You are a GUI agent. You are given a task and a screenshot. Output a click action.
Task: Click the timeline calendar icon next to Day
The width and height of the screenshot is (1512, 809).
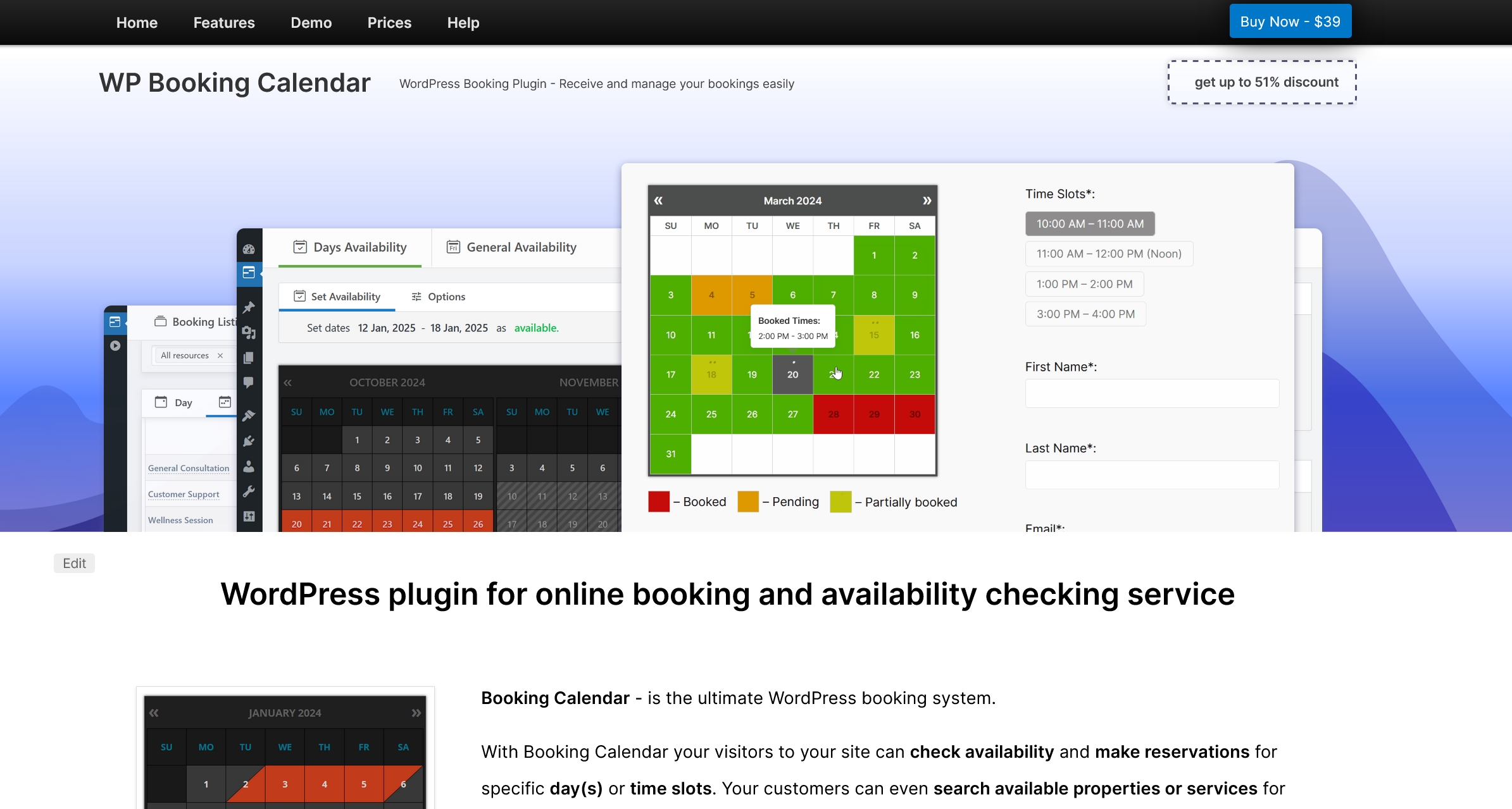(225, 402)
